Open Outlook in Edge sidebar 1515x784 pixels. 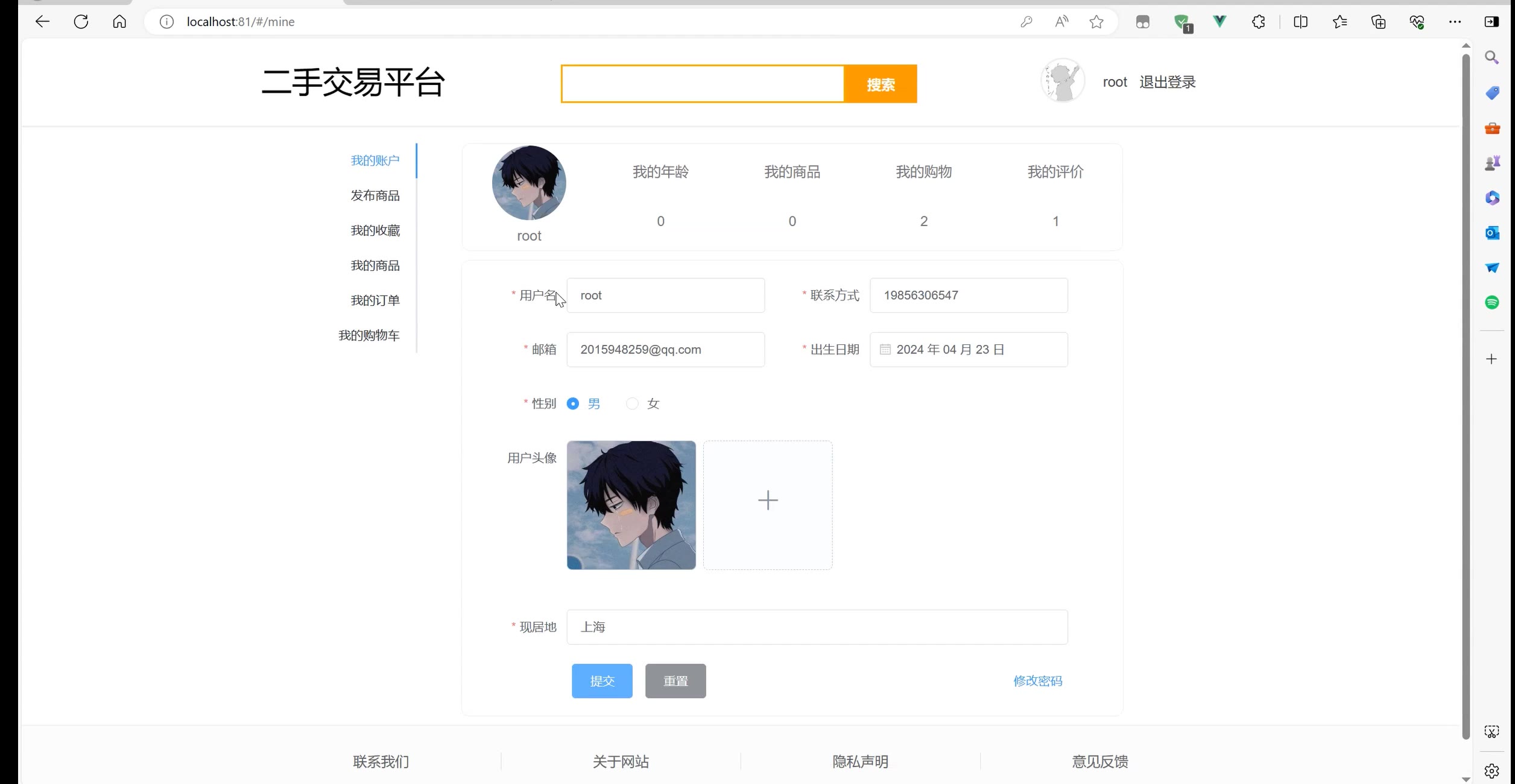tap(1491, 233)
